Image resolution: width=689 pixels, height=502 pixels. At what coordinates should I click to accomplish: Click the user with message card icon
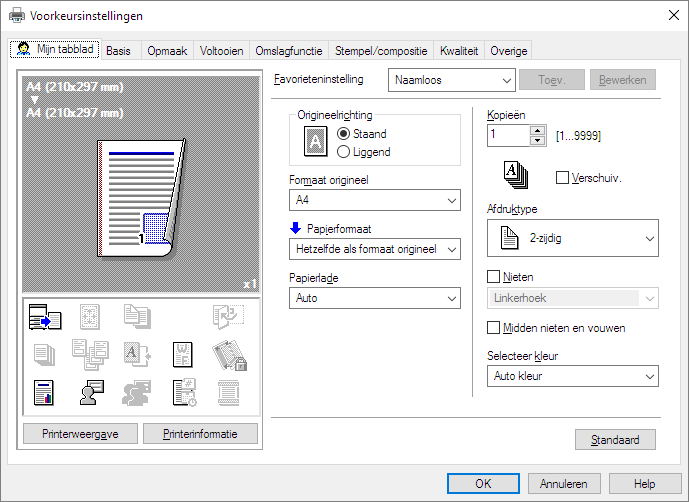pyautogui.click(x=91, y=393)
